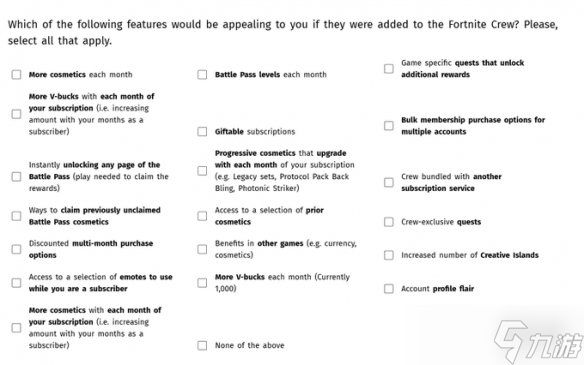This screenshot has height=365, width=584.
Task: Check the Crew-exclusive quests box
Action: click(x=389, y=222)
